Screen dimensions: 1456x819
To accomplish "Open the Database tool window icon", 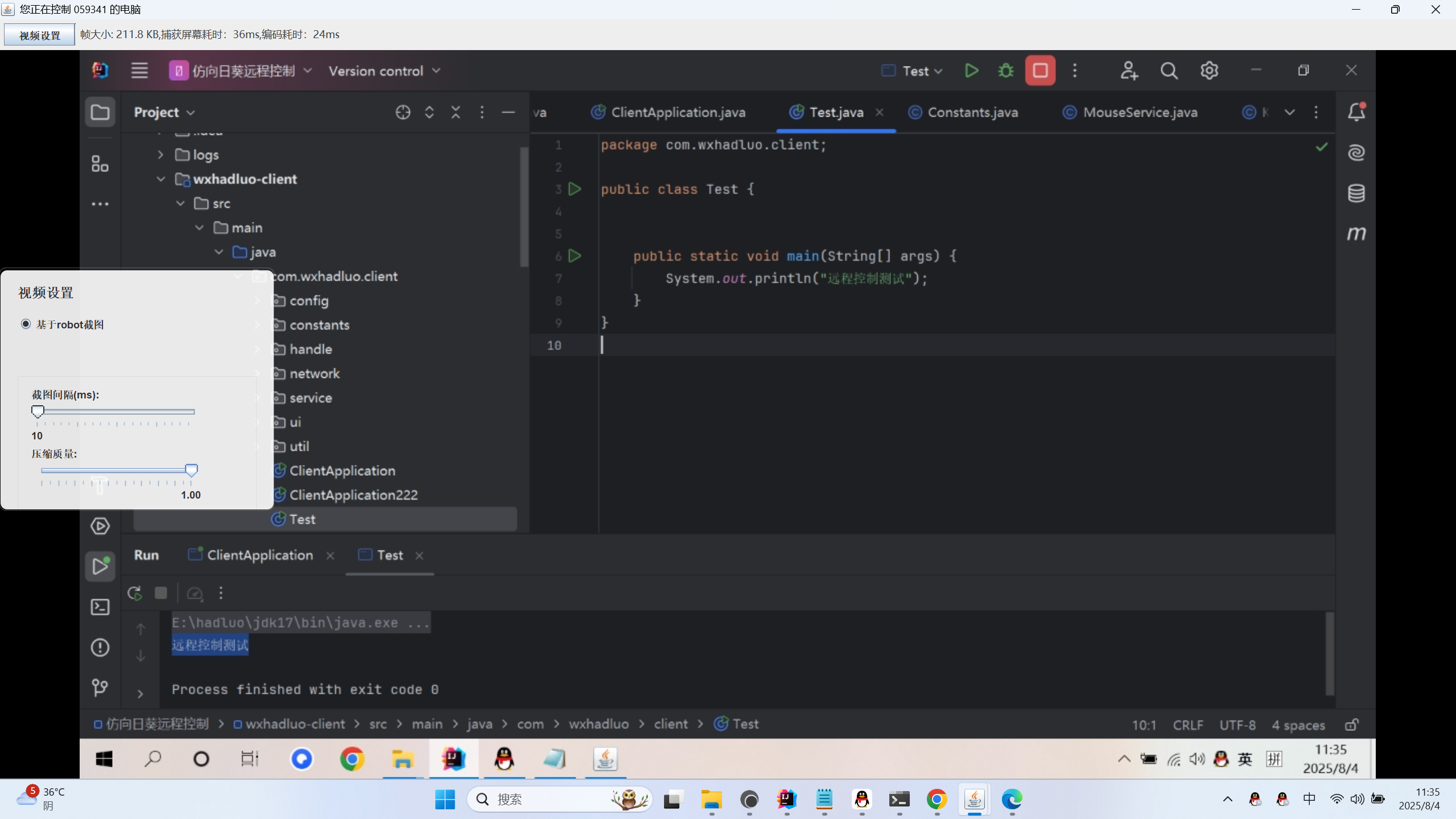I will [x=1356, y=193].
